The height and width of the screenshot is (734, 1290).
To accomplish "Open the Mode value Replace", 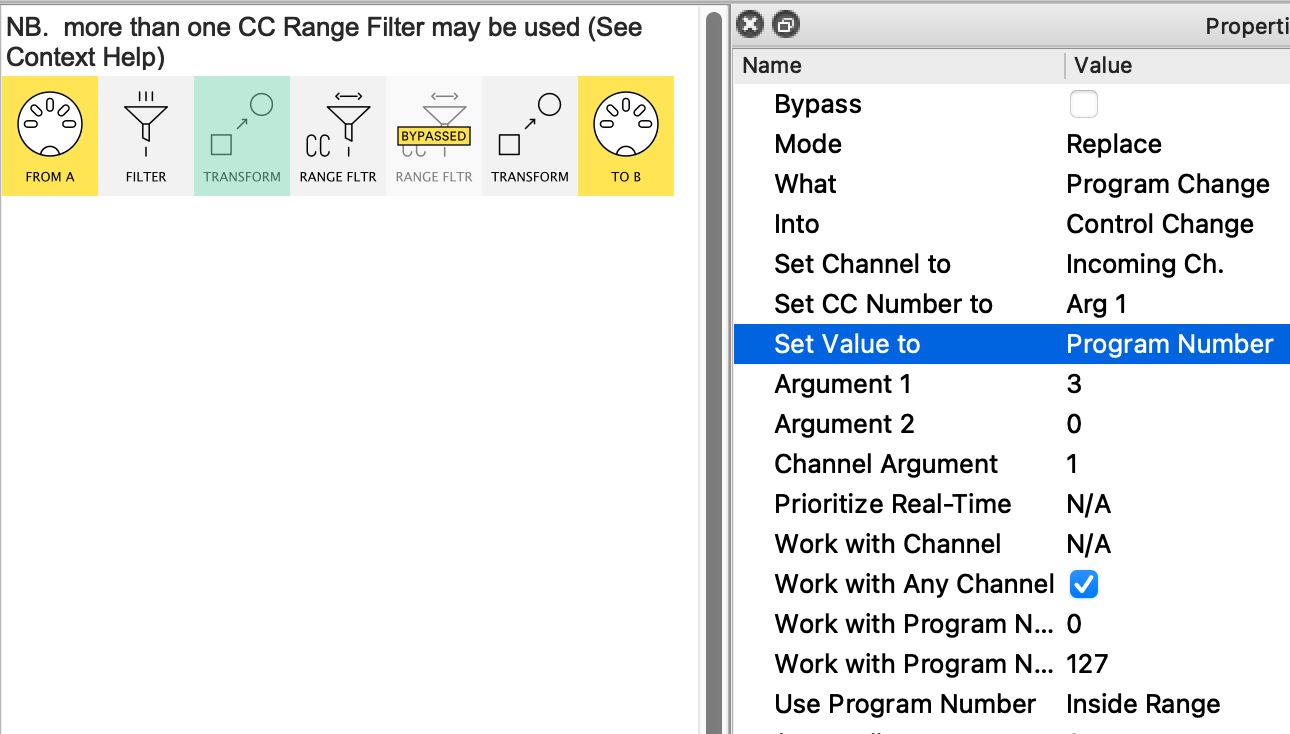I will 1113,144.
